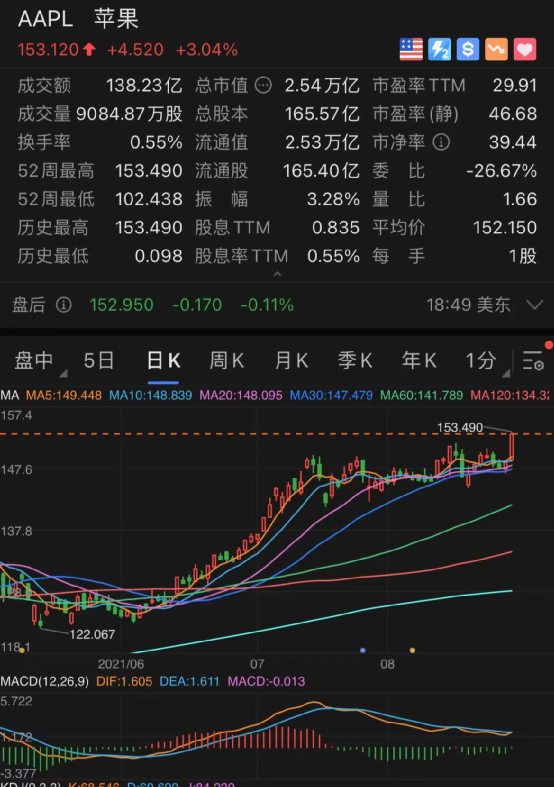This screenshot has width=554, height=787.
Task: Tap the blue event dot on chart timeline
Action: point(363,650)
